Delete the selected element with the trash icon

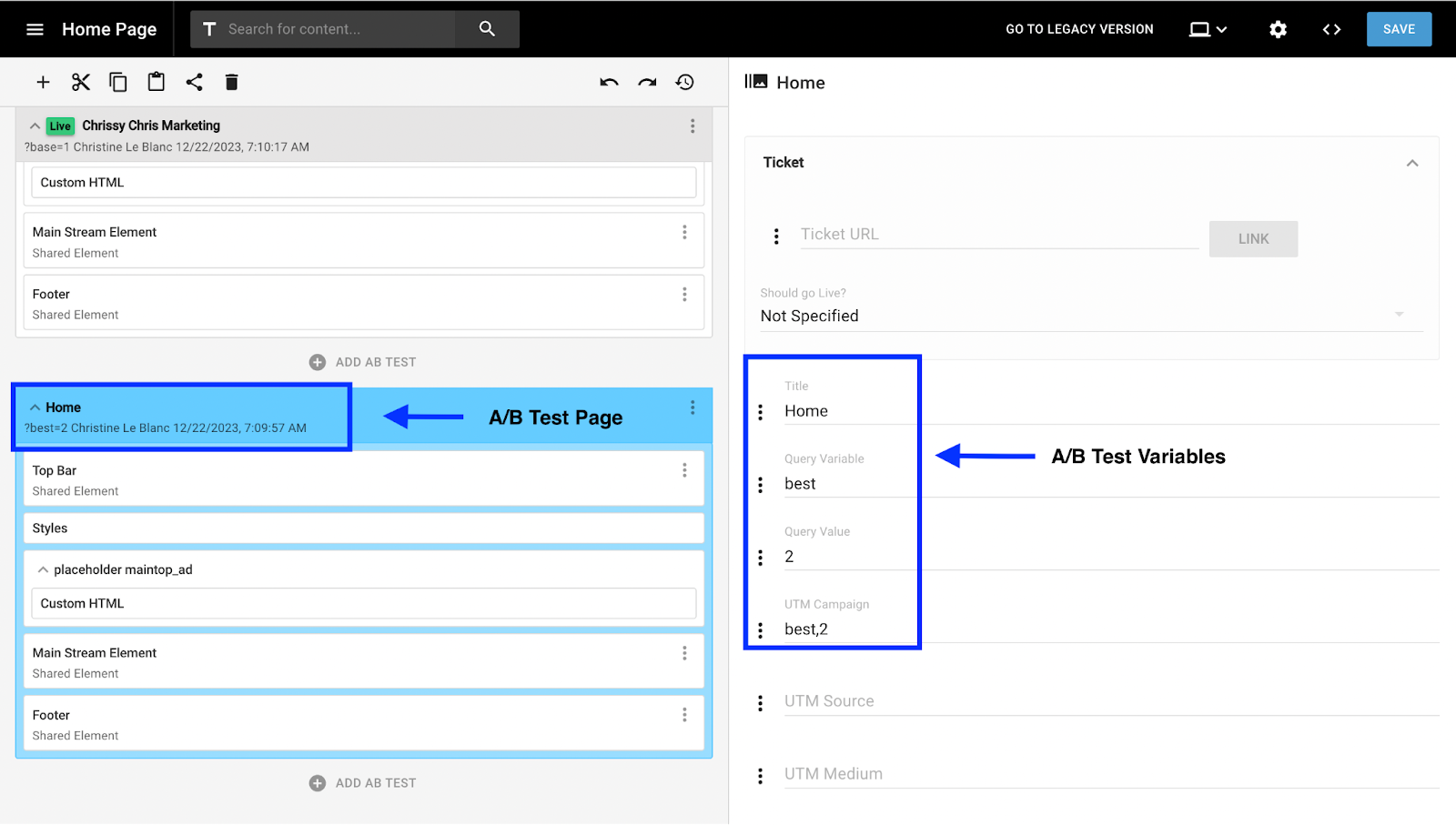pyautogui.click(x=230, y=81)
